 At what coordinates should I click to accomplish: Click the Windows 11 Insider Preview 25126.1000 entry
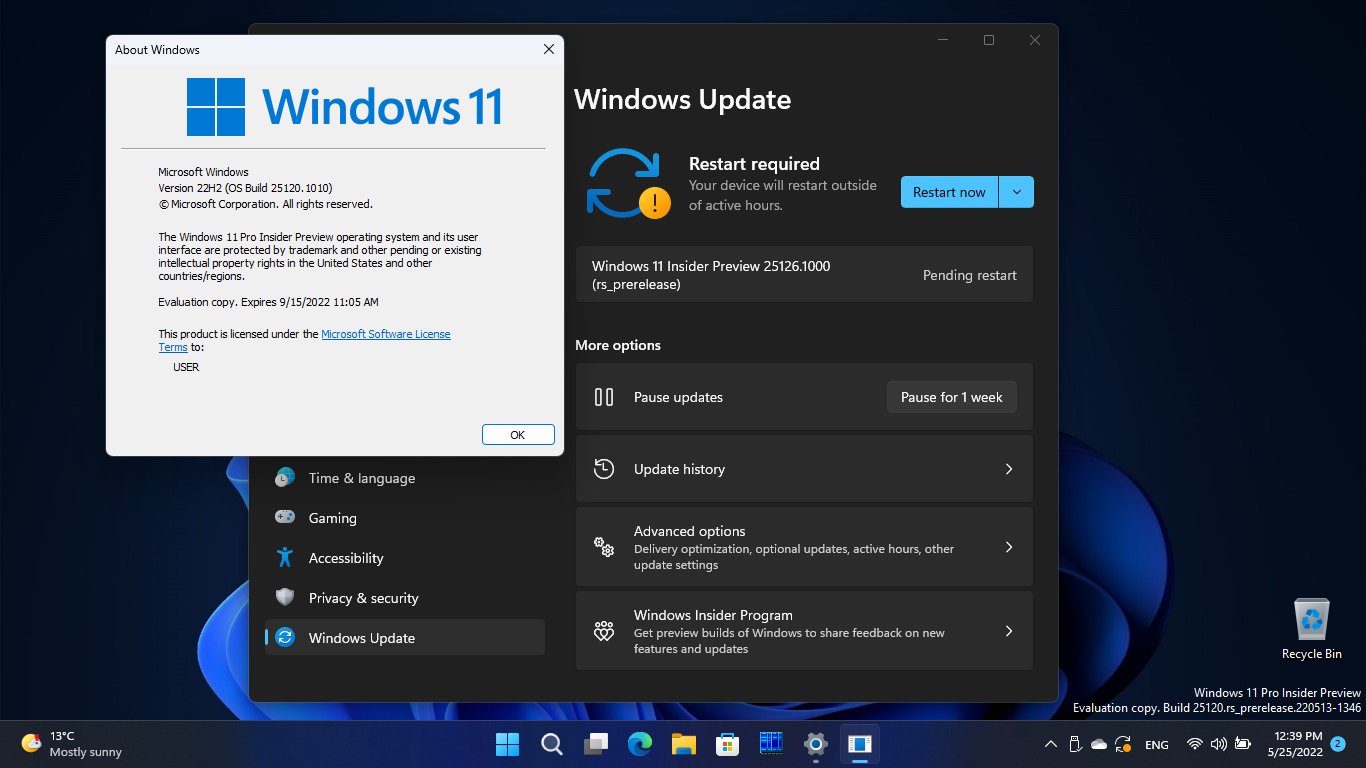[804, 274]
